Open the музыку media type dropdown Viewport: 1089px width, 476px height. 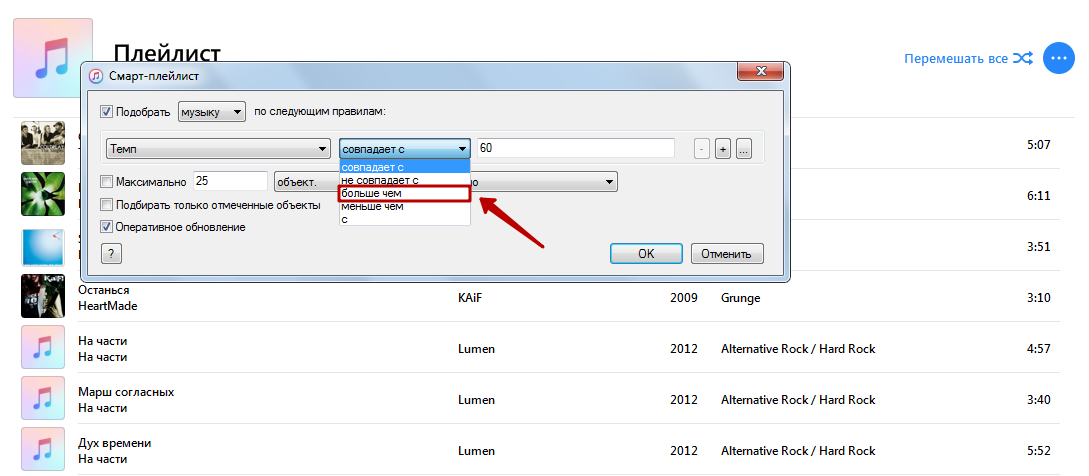pos(211,112)
